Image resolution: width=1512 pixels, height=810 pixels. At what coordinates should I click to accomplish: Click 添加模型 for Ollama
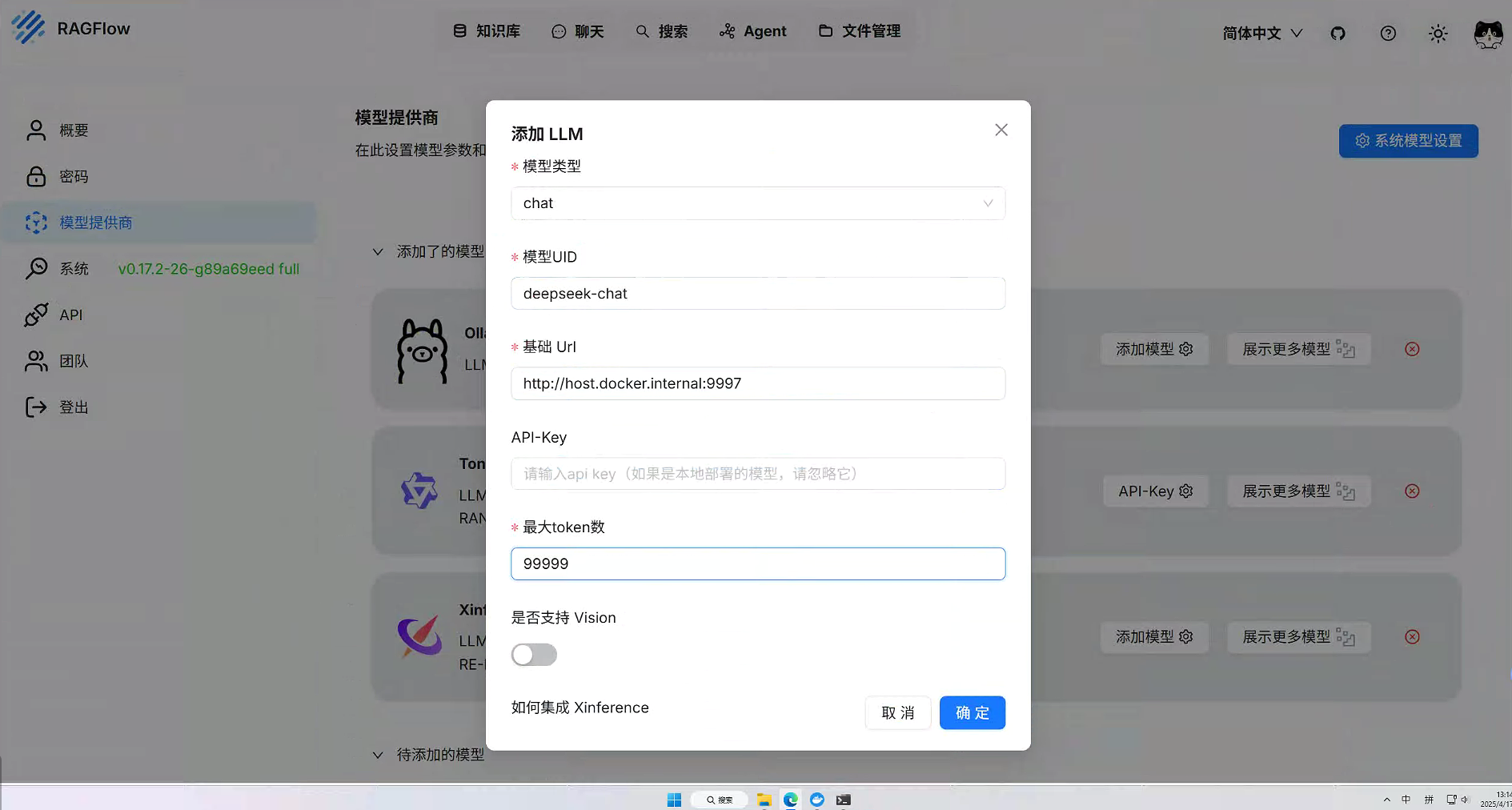click(x=1154, y=349)
